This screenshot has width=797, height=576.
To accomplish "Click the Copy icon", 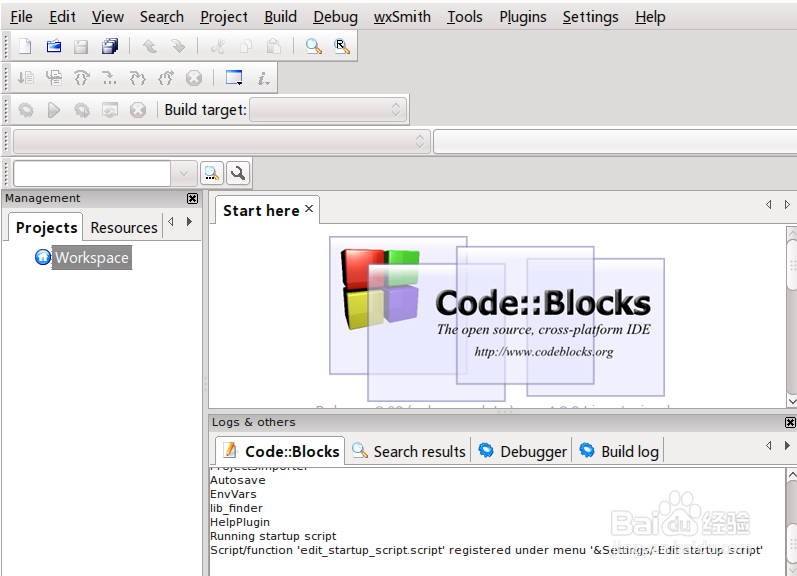I will (246, 46).
